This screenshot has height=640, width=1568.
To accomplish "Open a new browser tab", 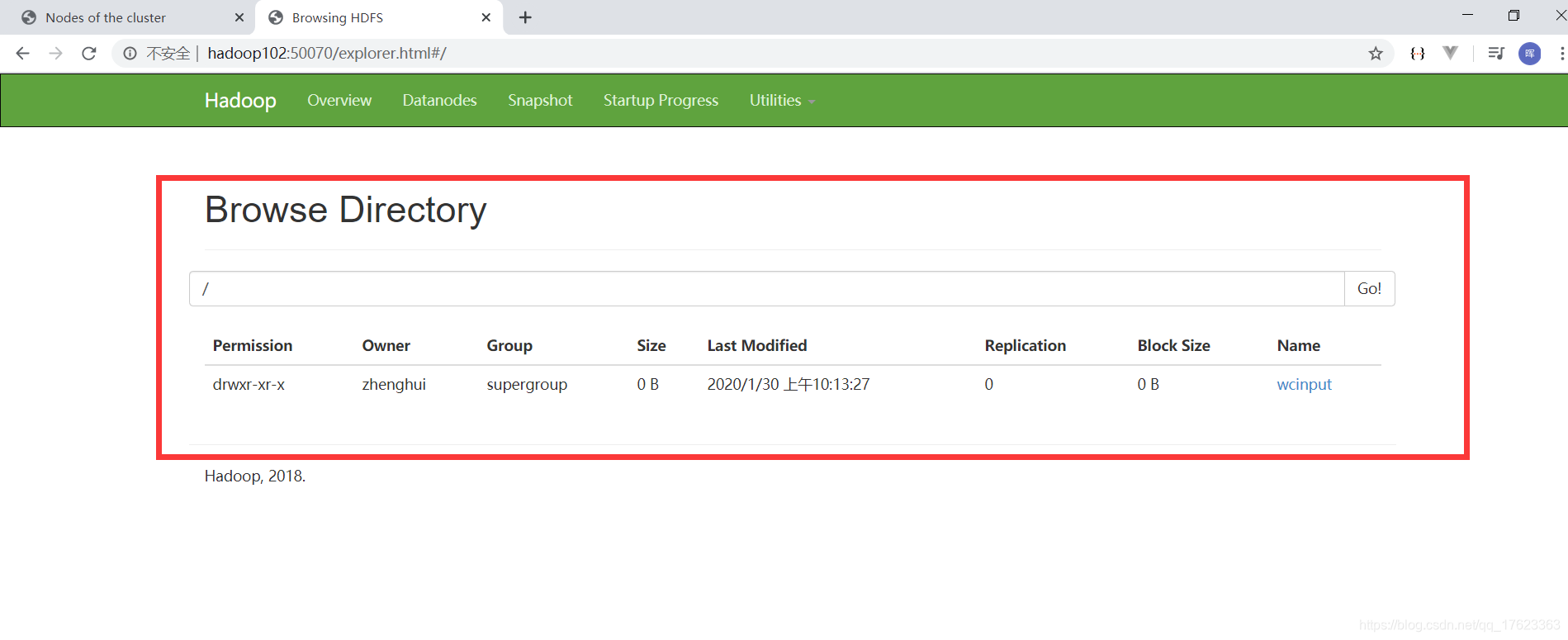I will (525, 17).
